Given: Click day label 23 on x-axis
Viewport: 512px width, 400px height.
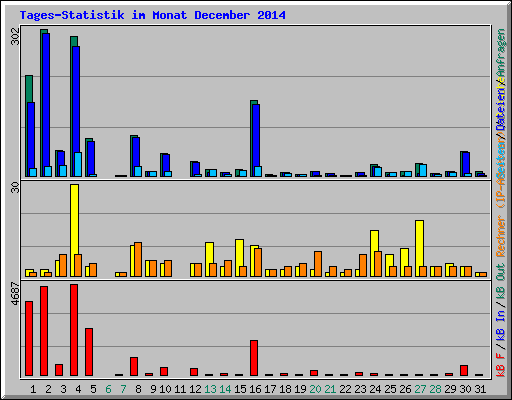Looking at the screenshot, I should 360,389.
